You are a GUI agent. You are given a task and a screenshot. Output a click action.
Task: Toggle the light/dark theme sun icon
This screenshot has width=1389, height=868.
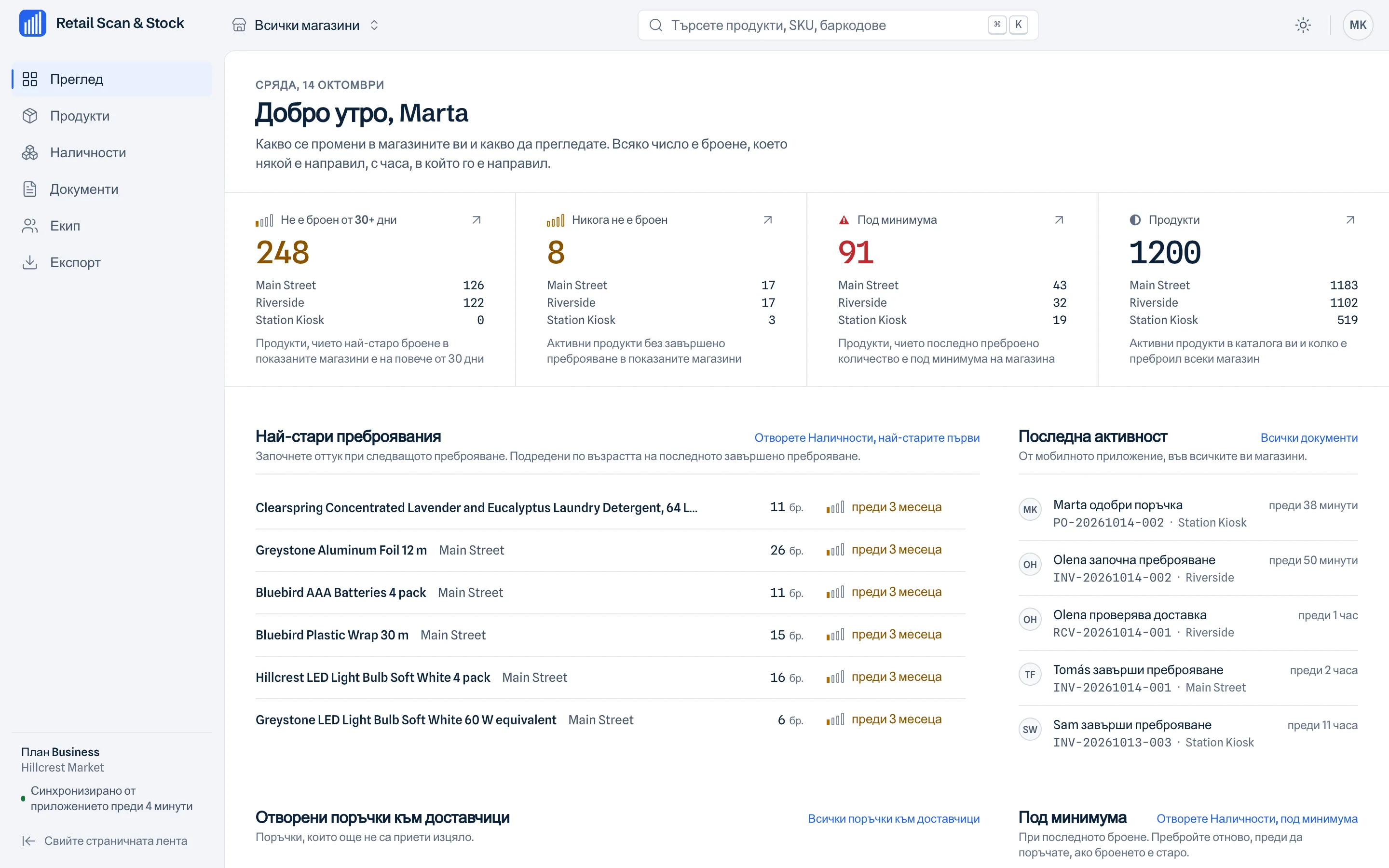[x=1303, y=25]
